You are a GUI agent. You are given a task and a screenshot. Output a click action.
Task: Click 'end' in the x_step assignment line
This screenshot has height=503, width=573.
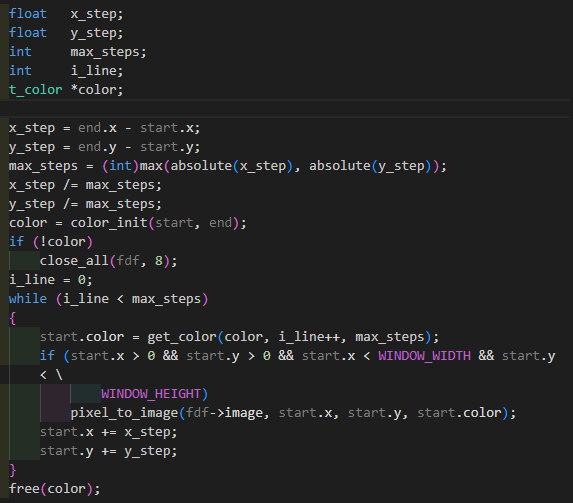[x=89, y=128]
